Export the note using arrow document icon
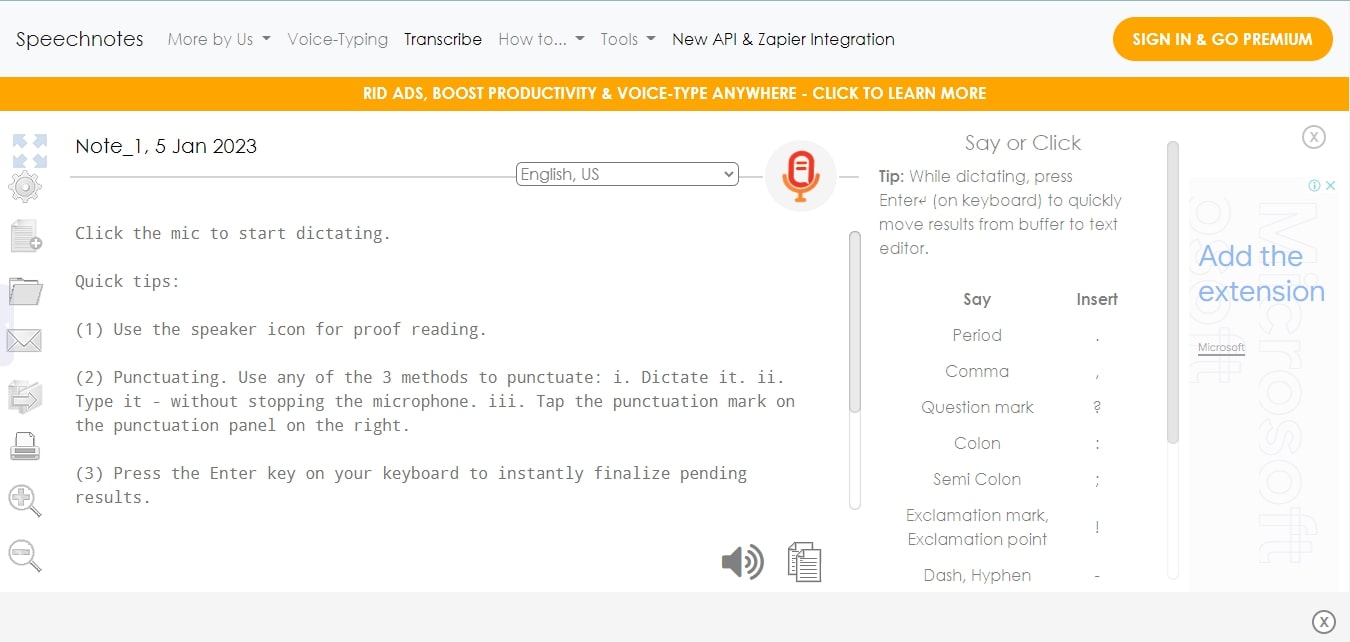Image resolution: width=1350 pixels, height=642 pixels. pyautogui.click(x=25, y=396)
